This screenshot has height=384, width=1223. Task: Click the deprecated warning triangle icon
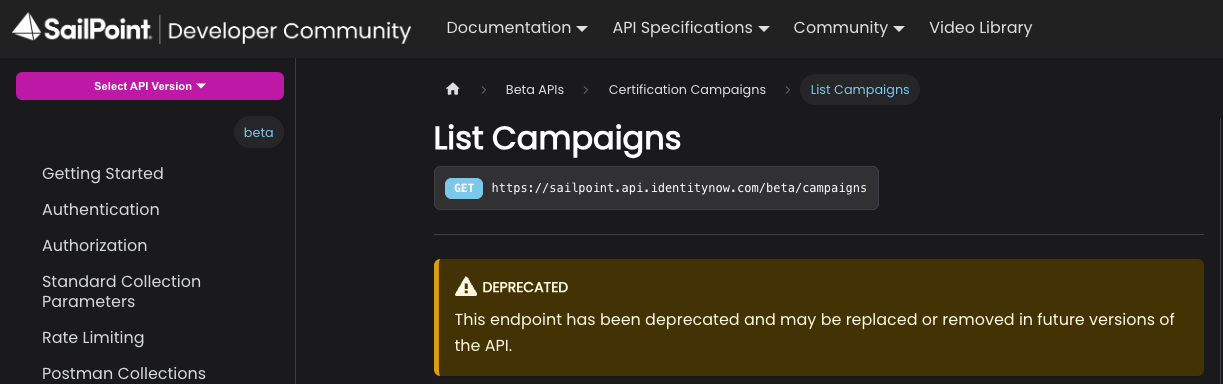pyautogui.click(x=466, y=287)
